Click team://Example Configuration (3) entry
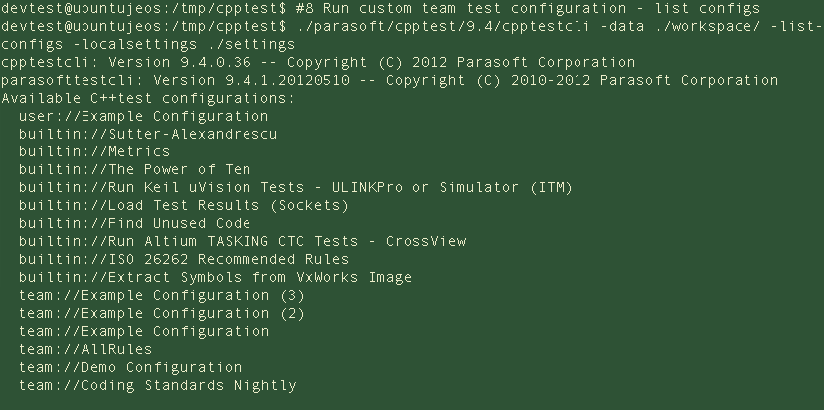The image size is (824, 410). tap(162, 295)
